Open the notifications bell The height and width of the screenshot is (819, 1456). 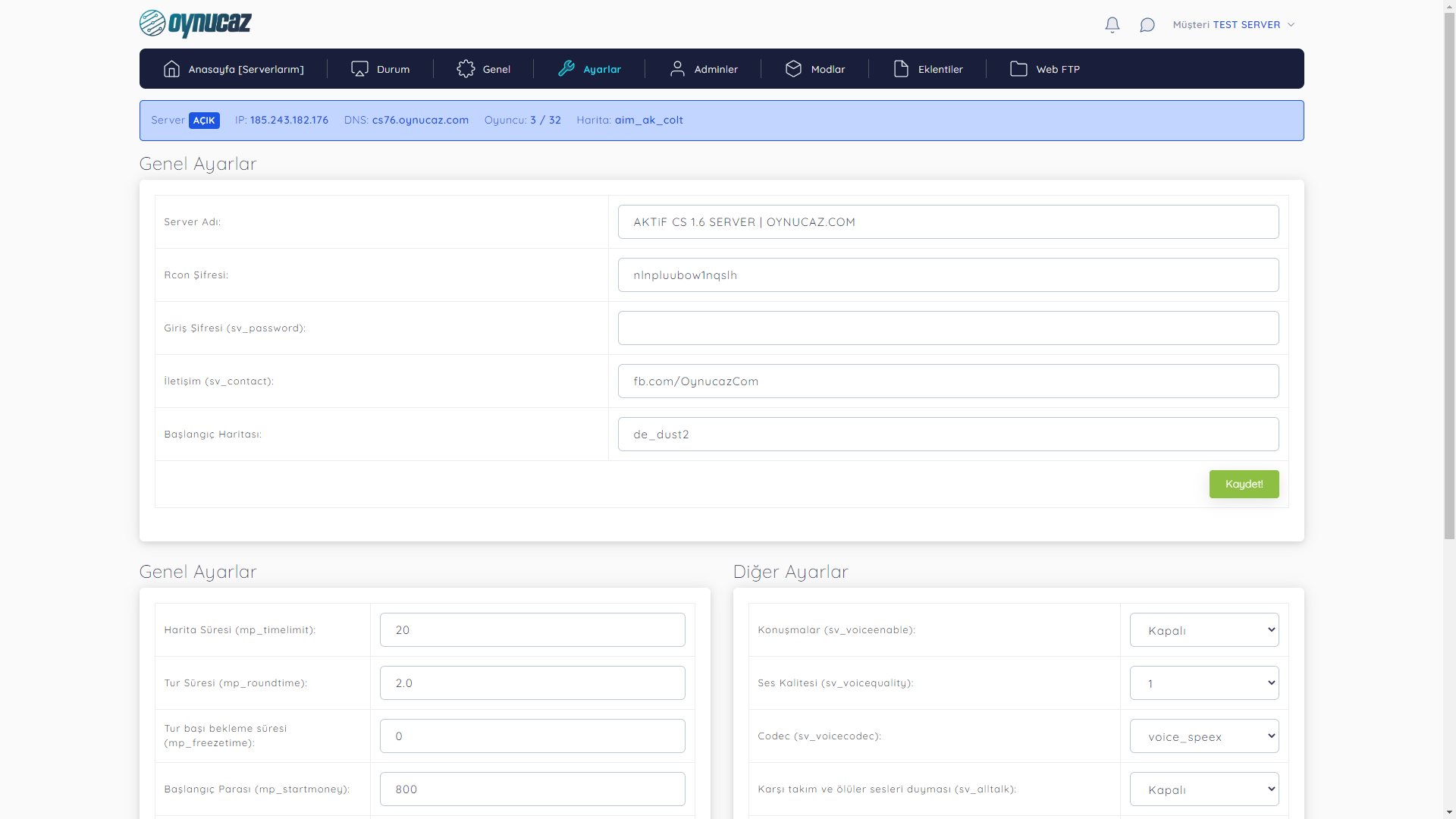[x=1112, y=25]
